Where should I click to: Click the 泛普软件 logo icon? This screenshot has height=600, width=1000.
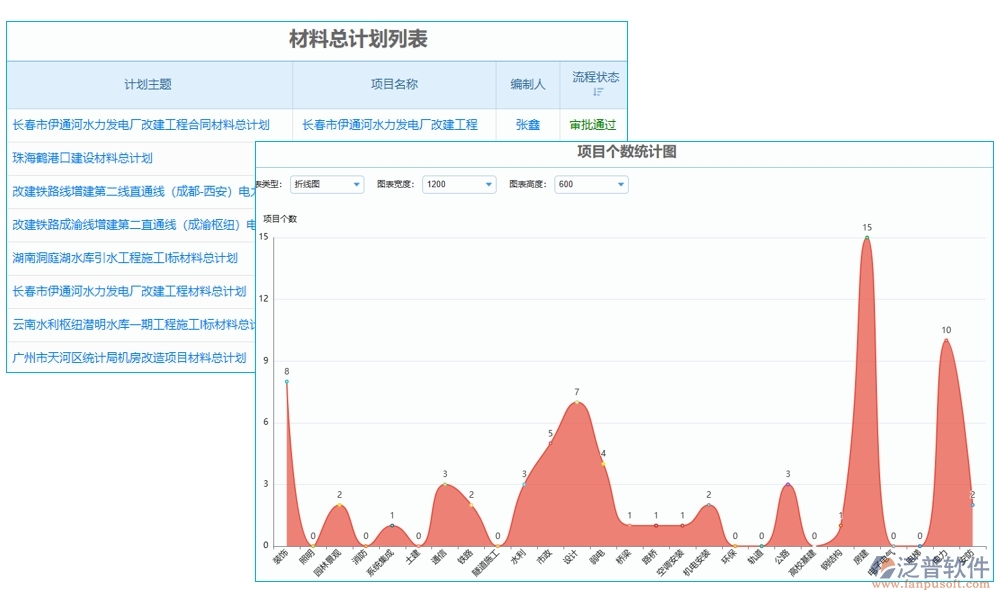point(884,566)
